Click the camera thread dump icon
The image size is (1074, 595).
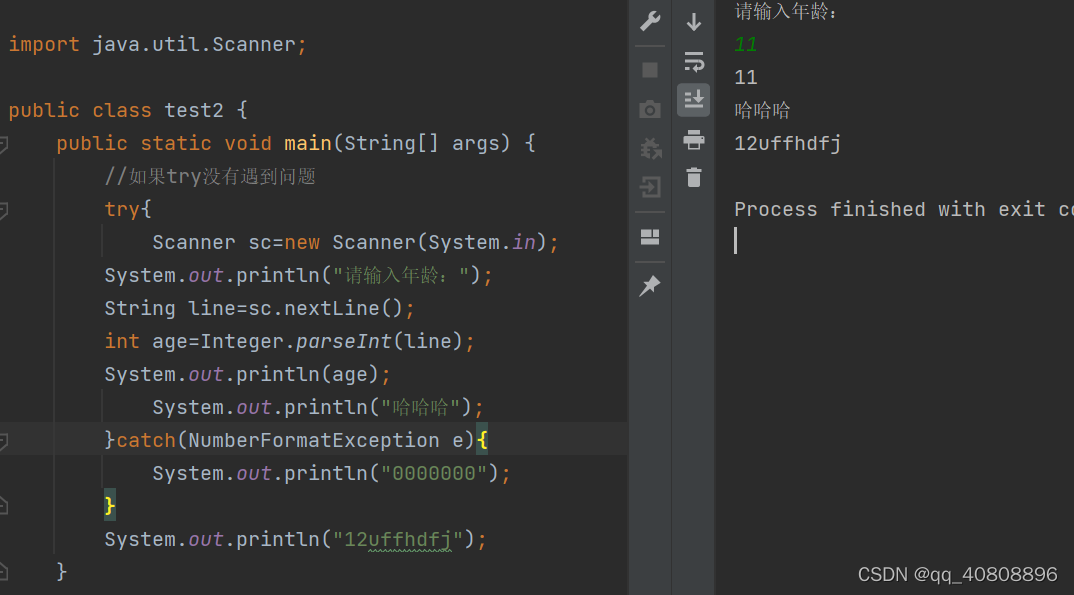coord(650,110)
